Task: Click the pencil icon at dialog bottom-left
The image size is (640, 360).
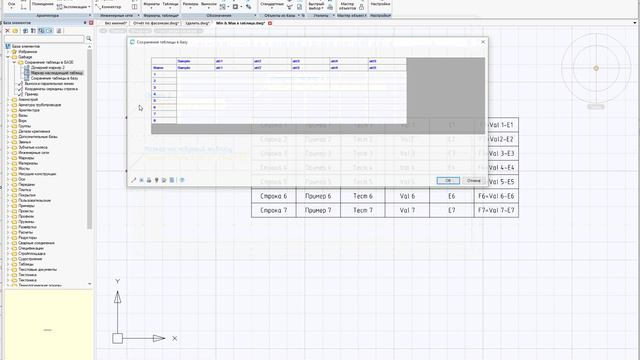Action: [x=133, y=180]
